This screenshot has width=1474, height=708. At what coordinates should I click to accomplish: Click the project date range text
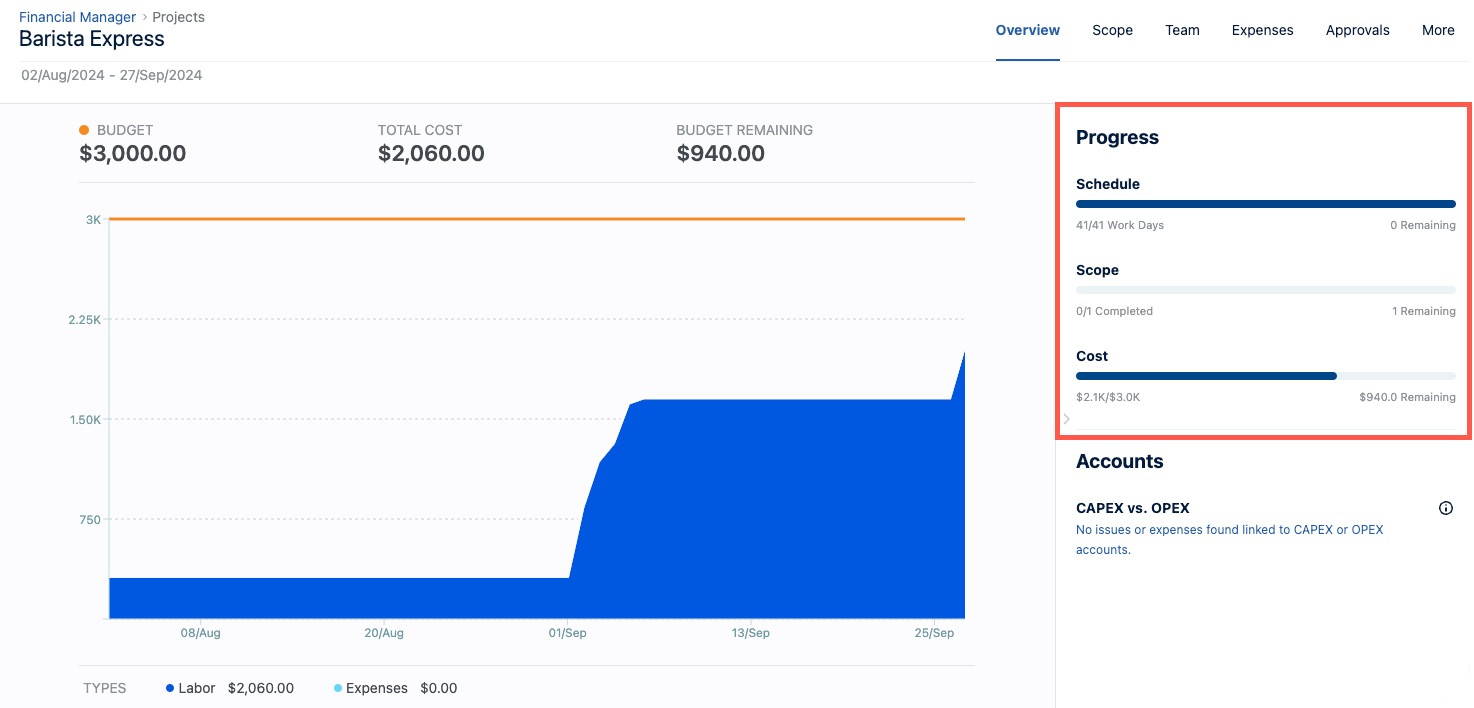(111, 75)
